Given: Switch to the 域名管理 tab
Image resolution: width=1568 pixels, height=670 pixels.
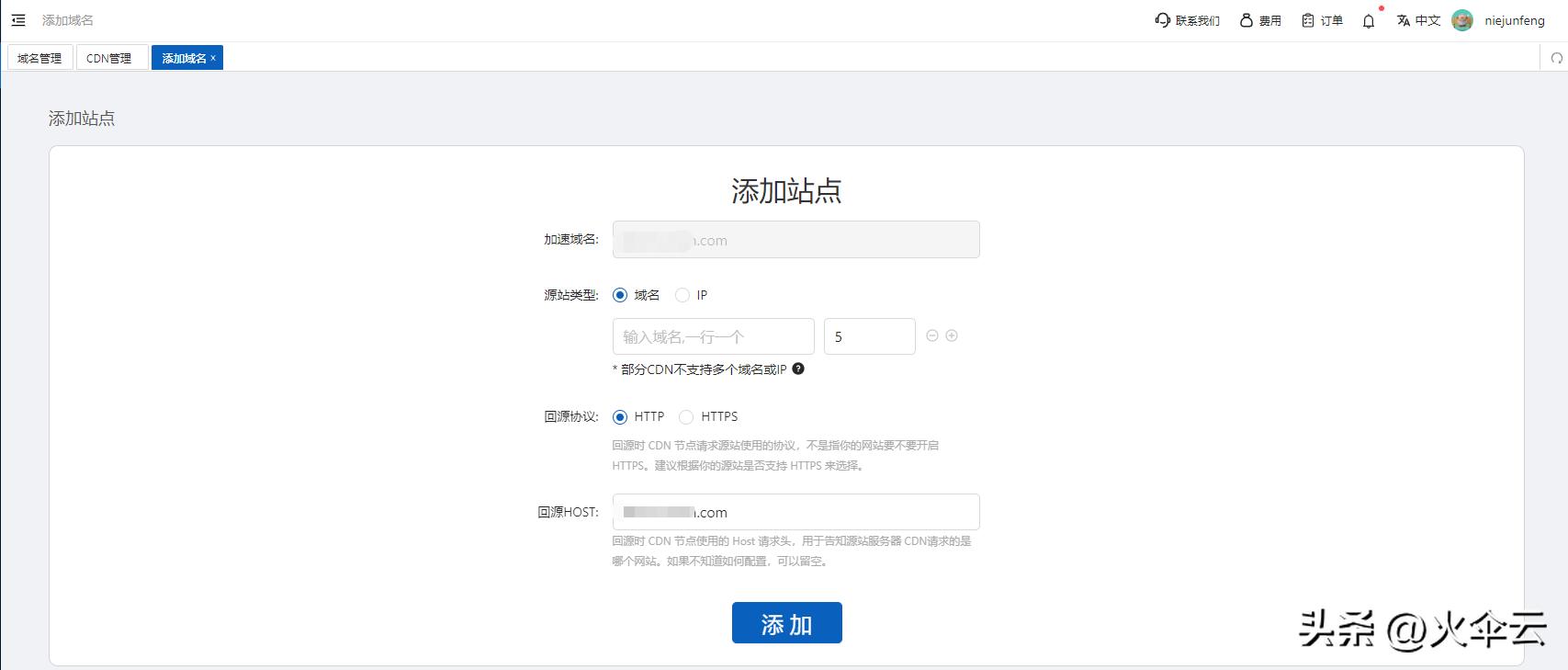Looking at the screenshot, I should pyautogui.click(x=39, y=58).
